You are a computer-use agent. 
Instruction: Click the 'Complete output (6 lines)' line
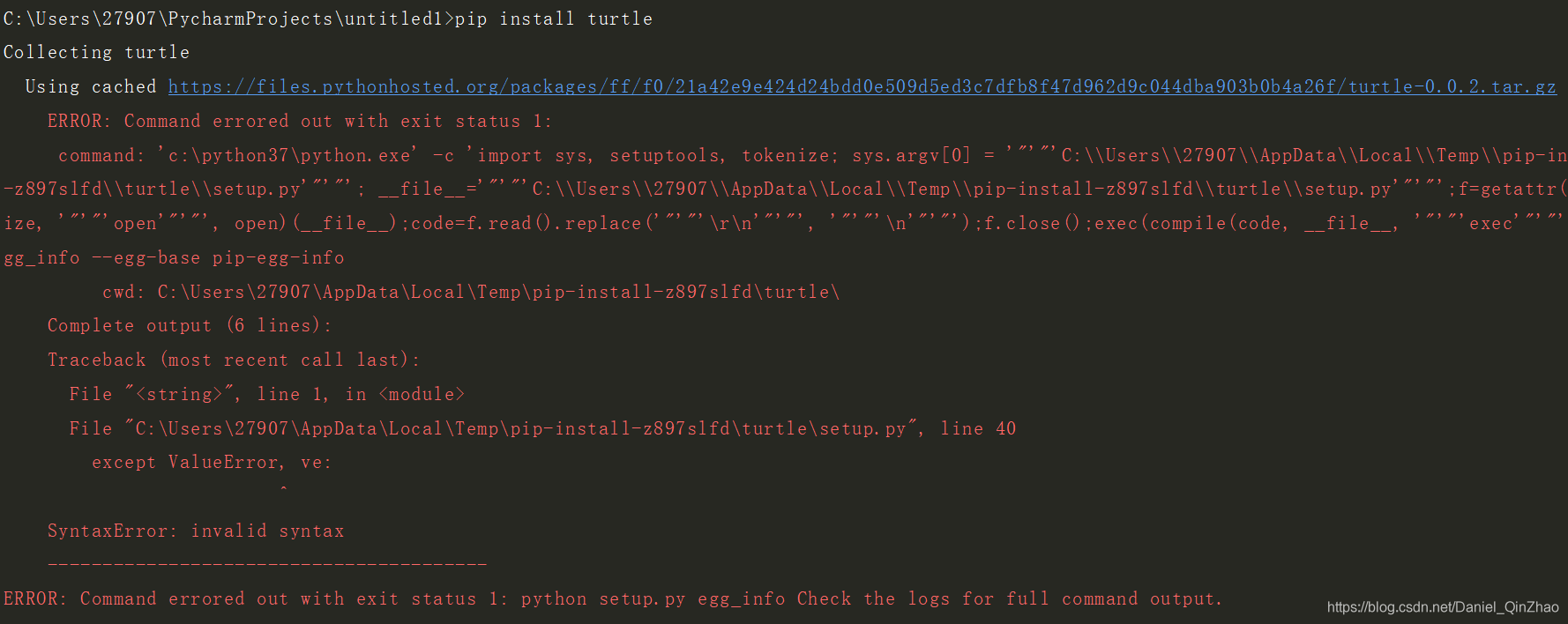(190, 325)
